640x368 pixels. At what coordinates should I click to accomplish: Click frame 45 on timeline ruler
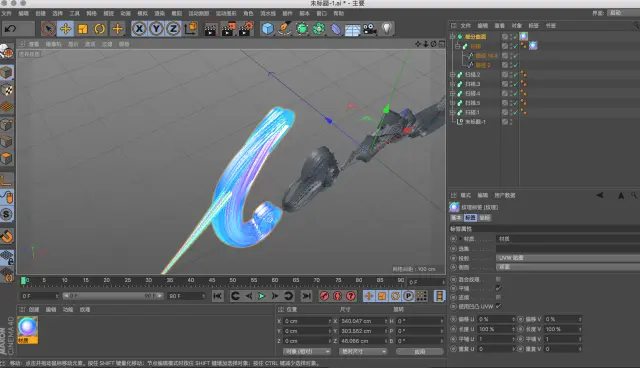[212, 280]
